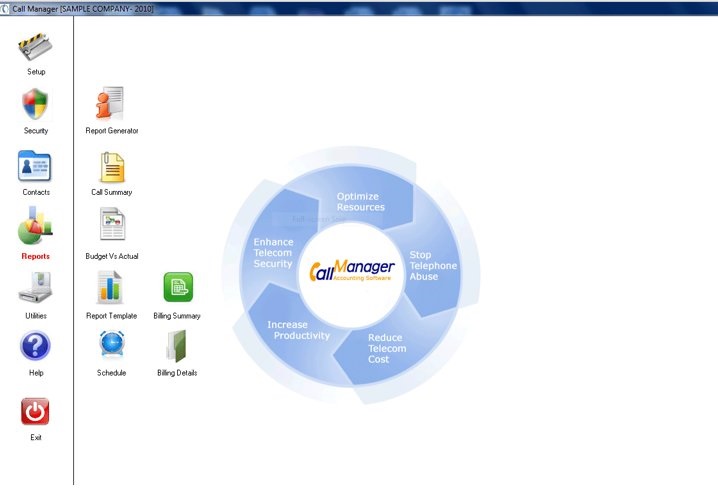Open the Help question mark icon
This screenshot has height=489, width=718.
click(x=35, y=346)
